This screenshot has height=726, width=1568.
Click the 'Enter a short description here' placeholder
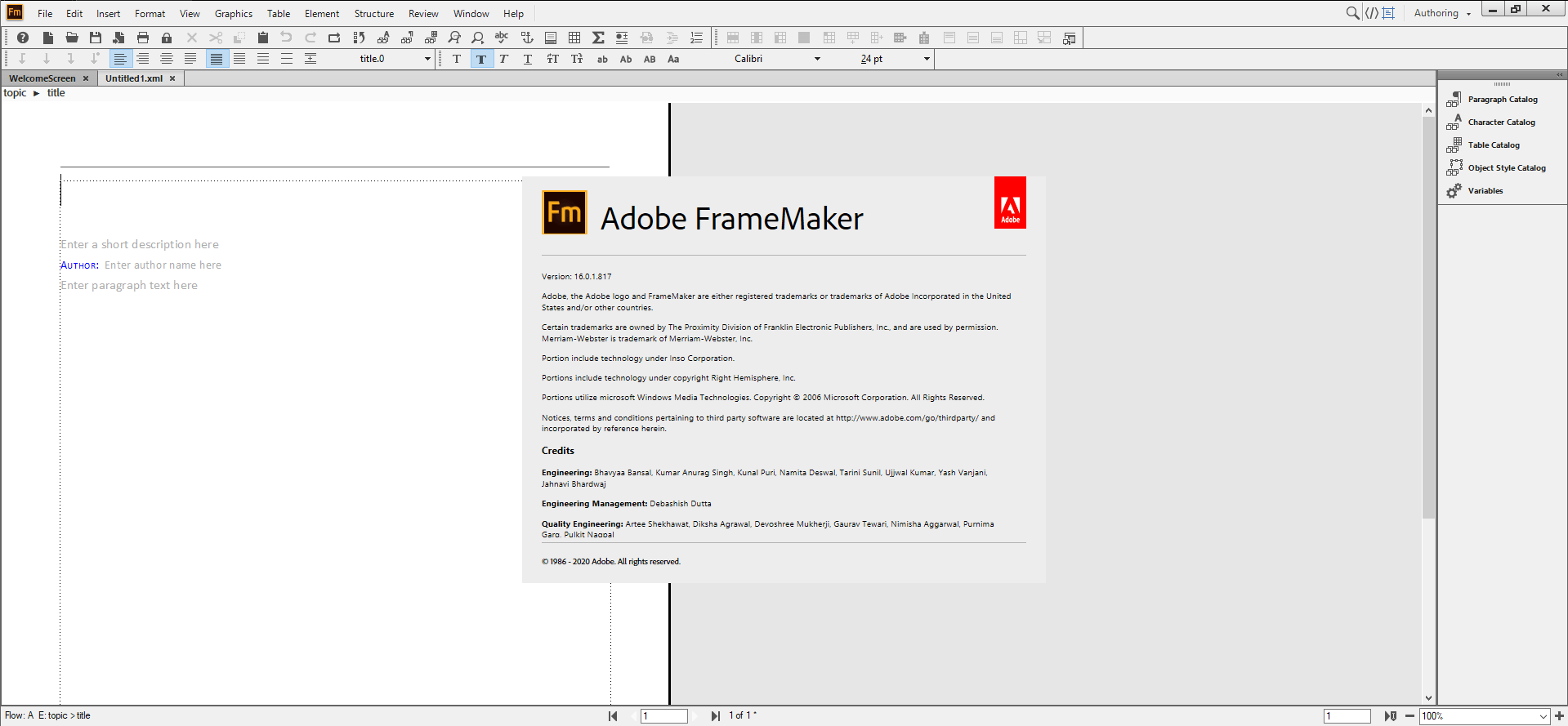tap(140, 244)
